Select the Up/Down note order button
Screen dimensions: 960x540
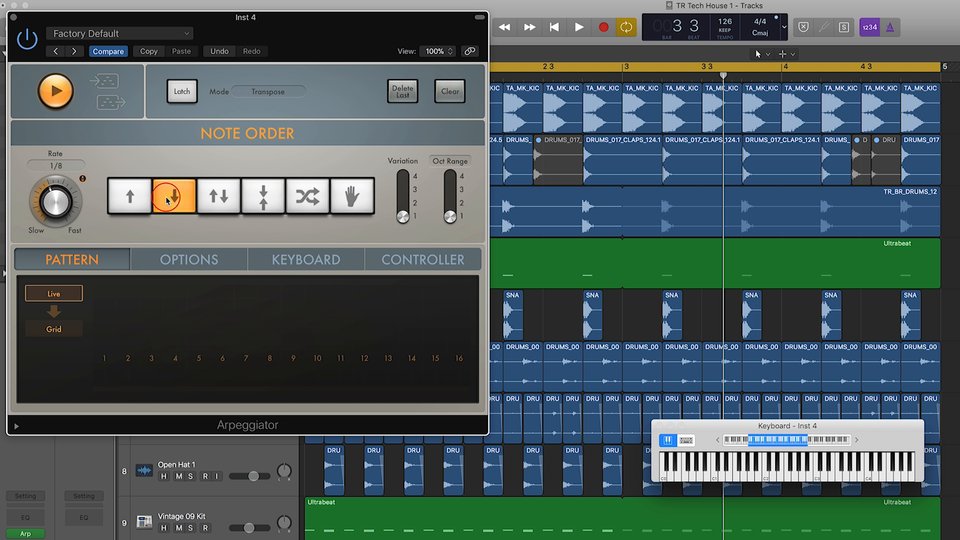pyautogui.click(x=219, y=196)
